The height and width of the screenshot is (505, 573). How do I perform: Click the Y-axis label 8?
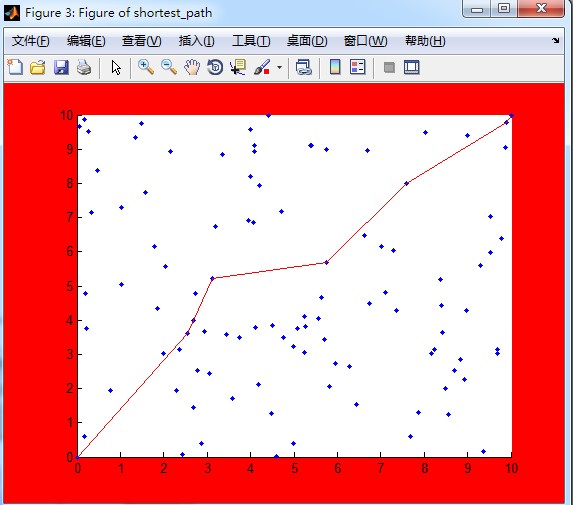(70, 183)
